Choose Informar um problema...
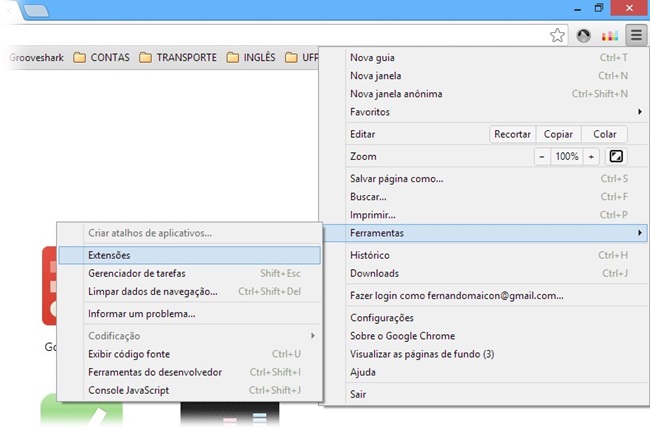The height and width of the screenshot is (429, 650). click(189, 314)
